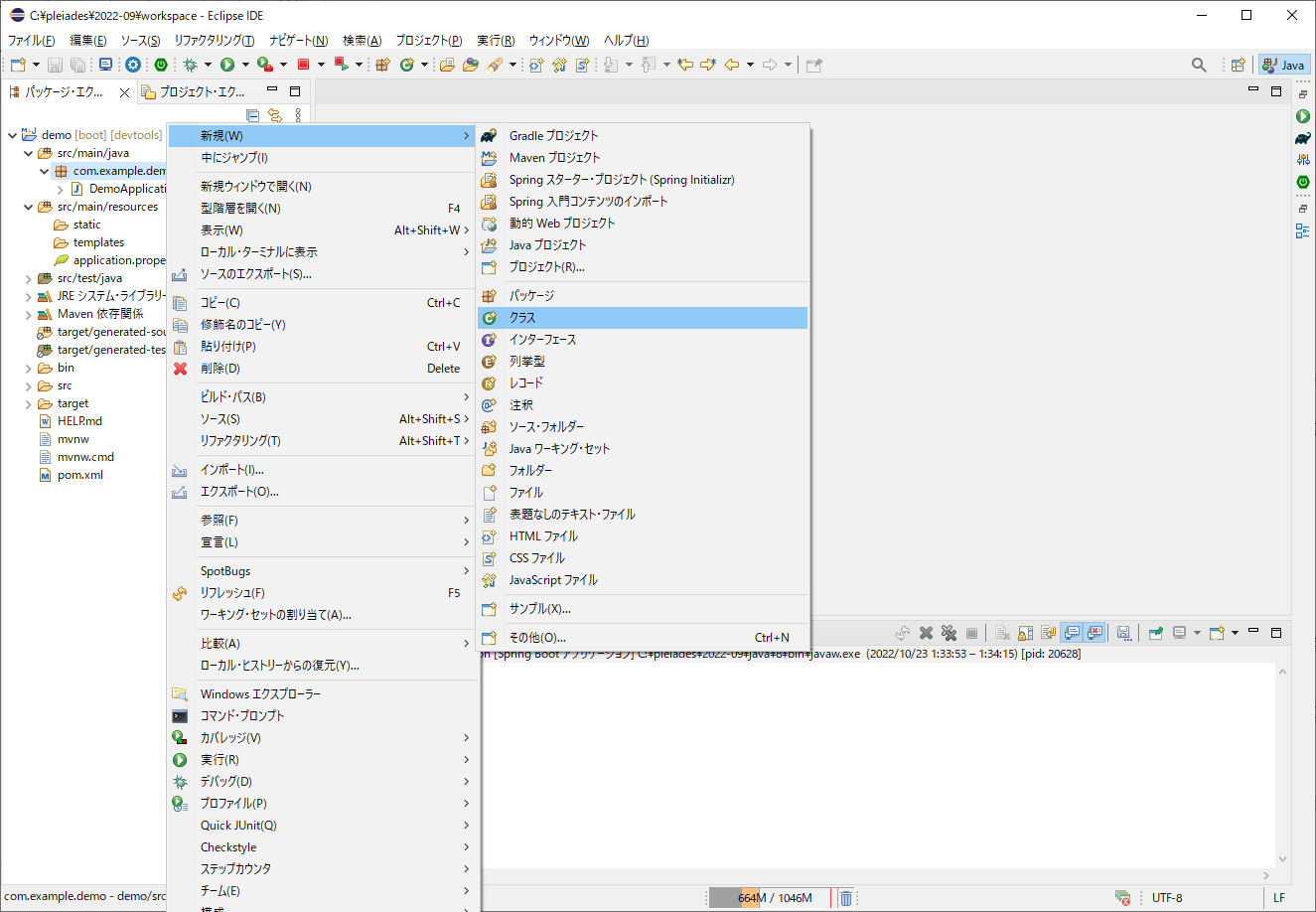Image resolution: width=1316 pixels, height=912 pixels.
Task: Click the New wizard toolbar icon
Action: click(18, 65)
